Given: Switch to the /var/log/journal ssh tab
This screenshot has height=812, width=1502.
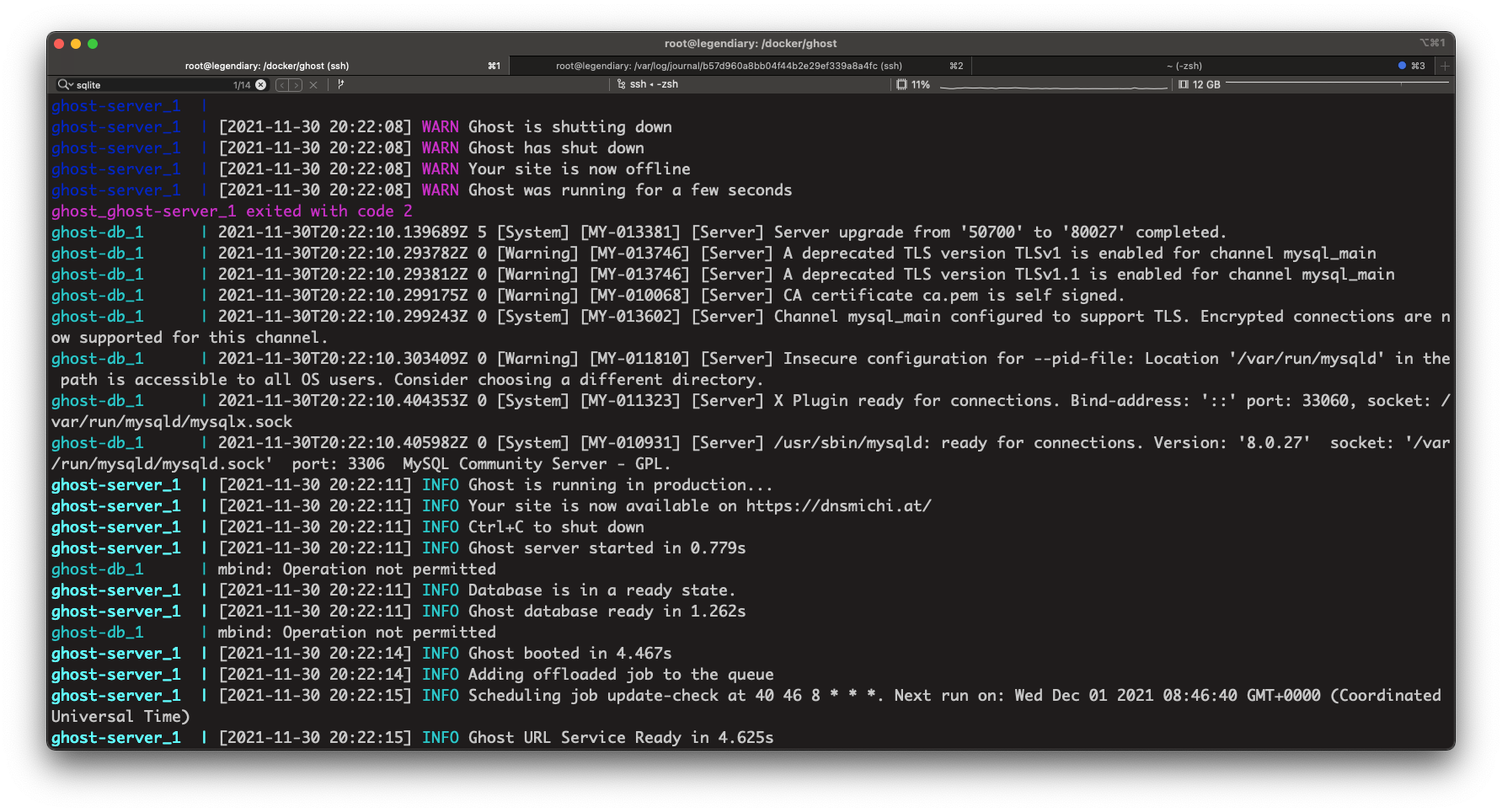Looking at the screenshot, I should pyautogui.click(x=729, y=66).
